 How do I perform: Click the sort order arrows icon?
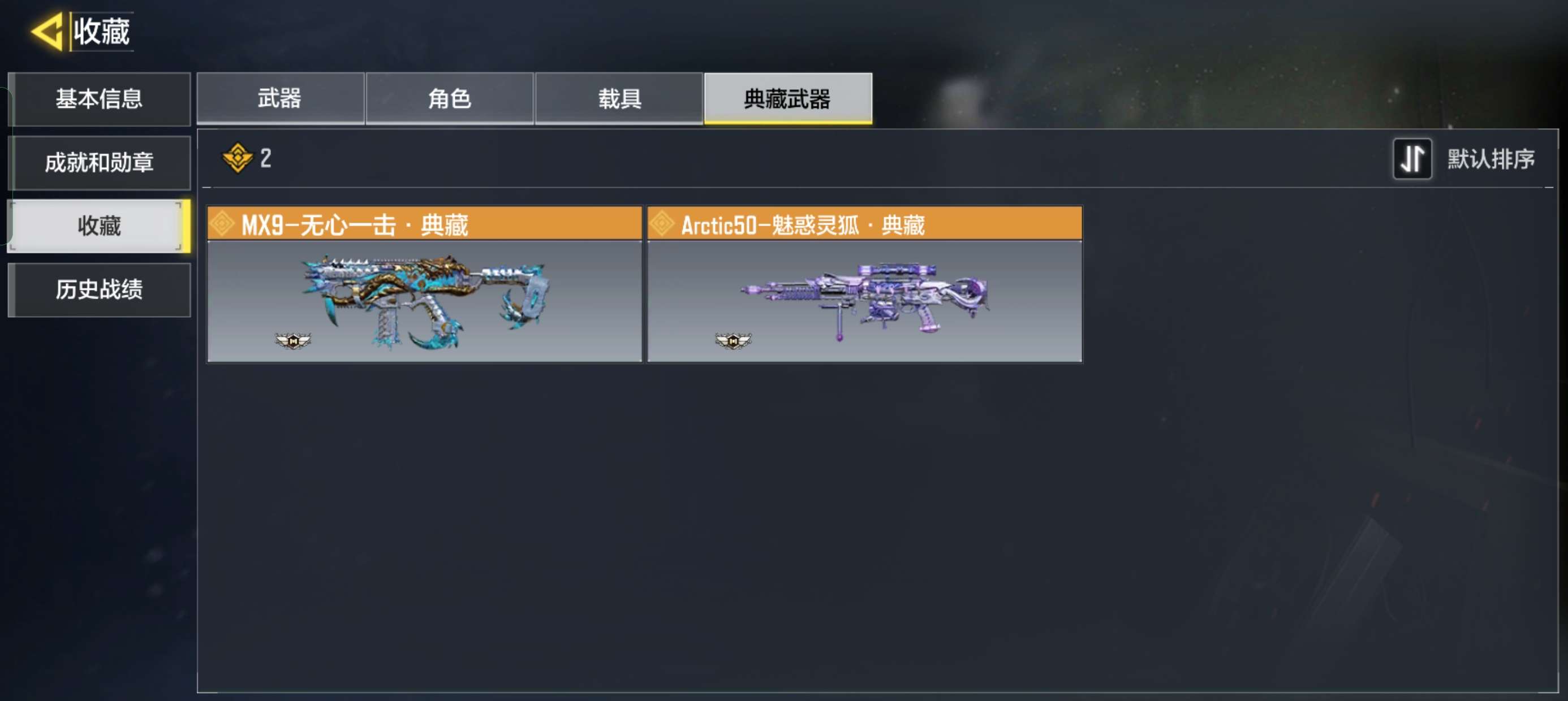(1411, 159)
